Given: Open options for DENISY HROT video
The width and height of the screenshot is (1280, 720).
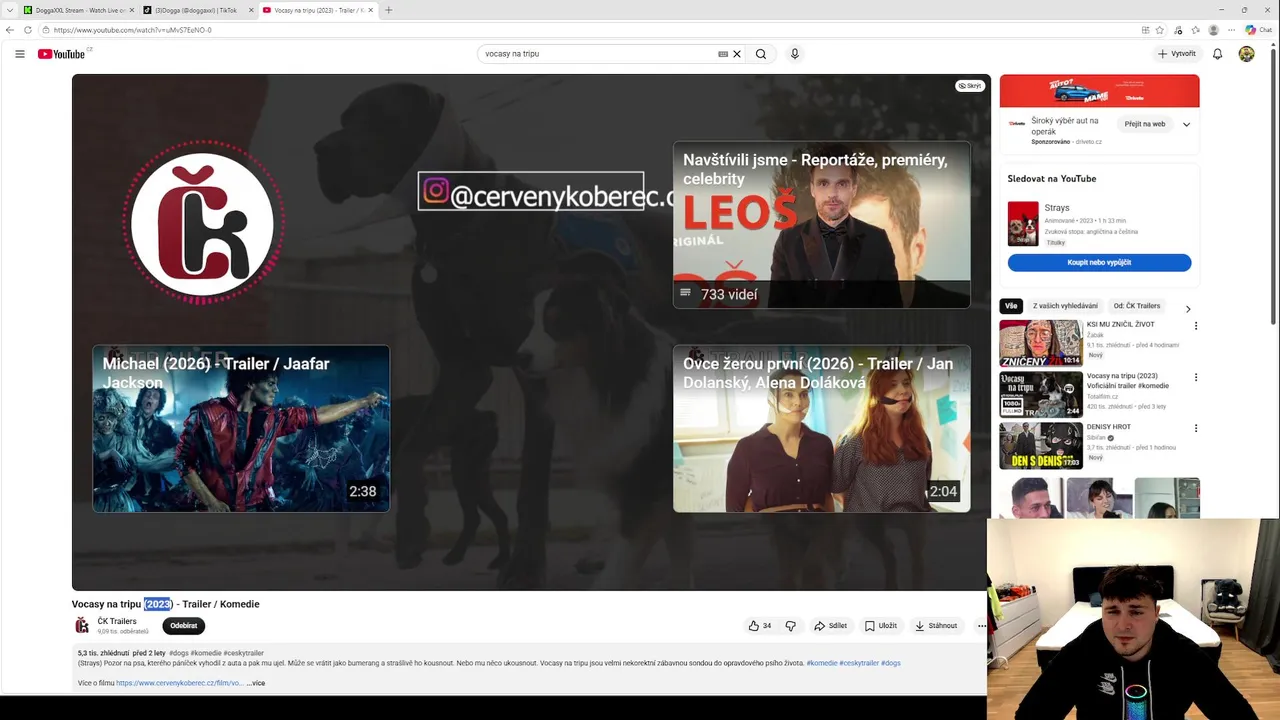Looking at the screenshot, I should click(1195, 428).
